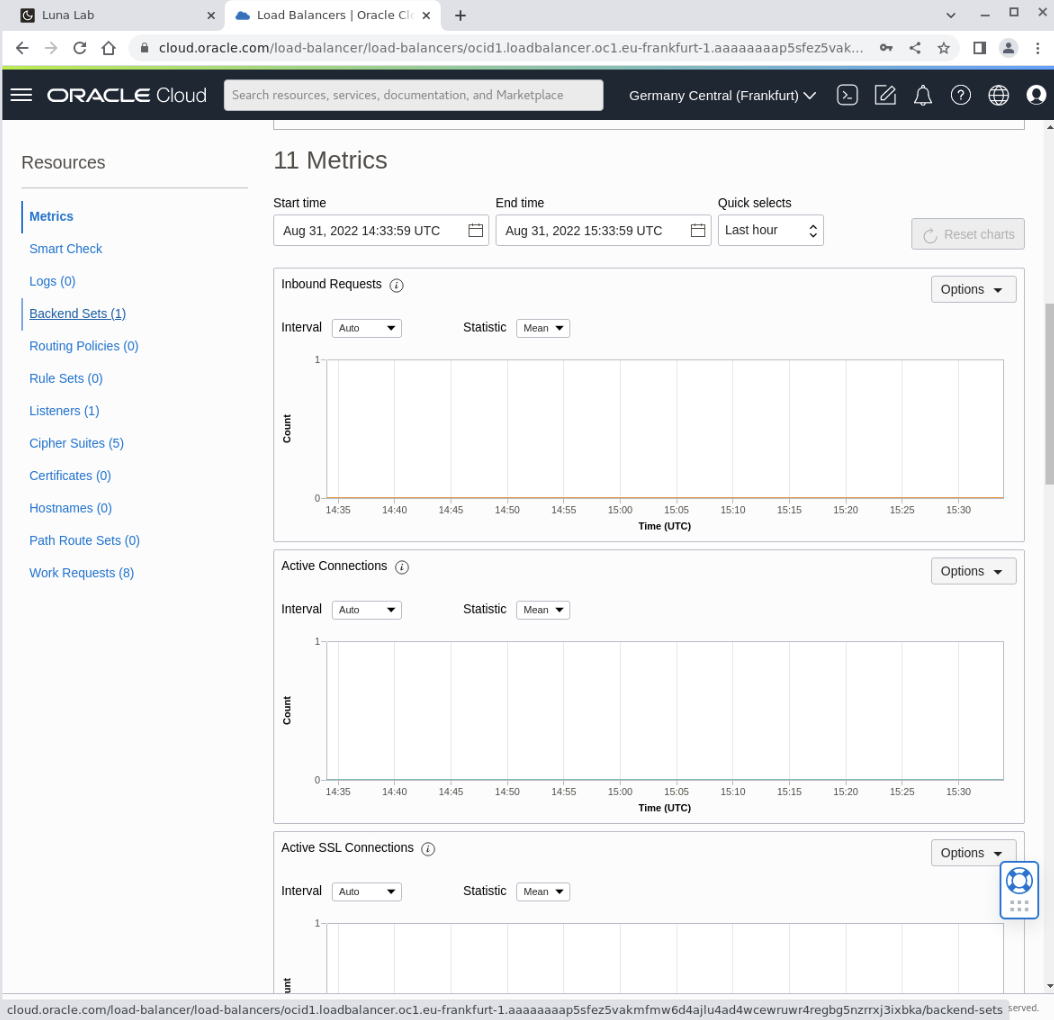Open the Work Requests resource link
The width and height of the screenshot is (1054, 1020).
pos(81,572)
